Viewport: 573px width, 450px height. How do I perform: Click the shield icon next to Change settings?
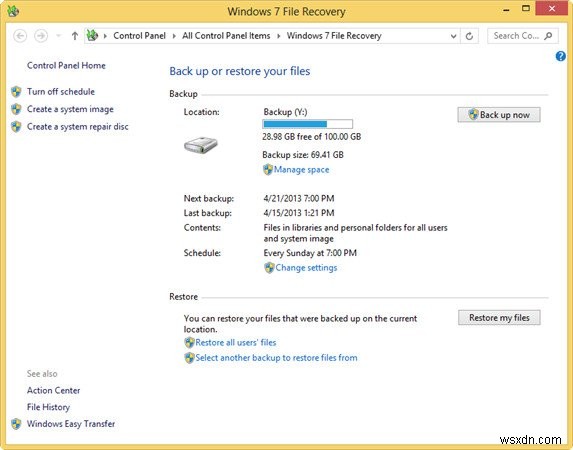pyautogui.click(x=269, y=268)
